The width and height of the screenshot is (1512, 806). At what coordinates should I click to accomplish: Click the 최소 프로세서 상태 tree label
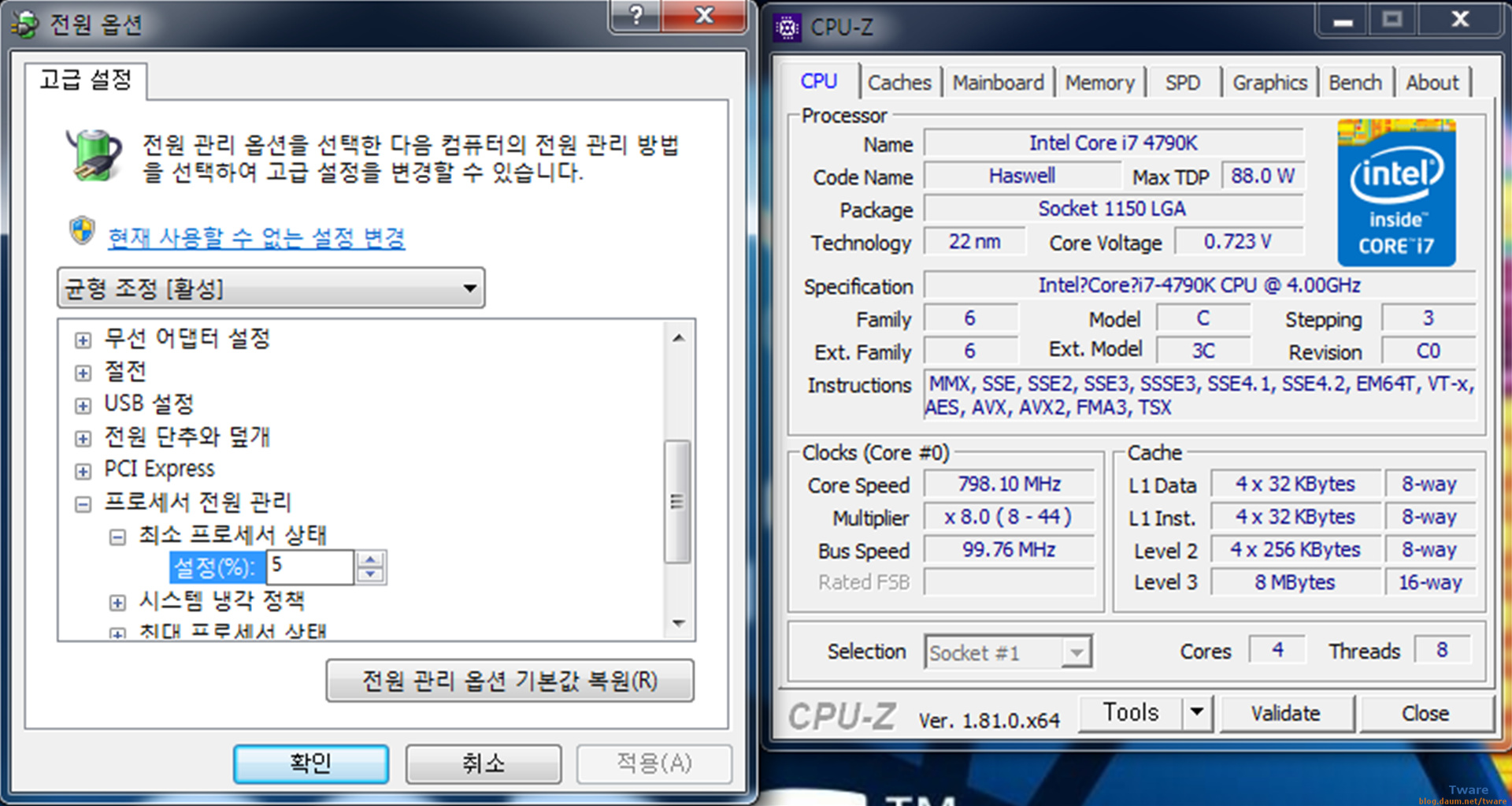click(x=233, y=535)
